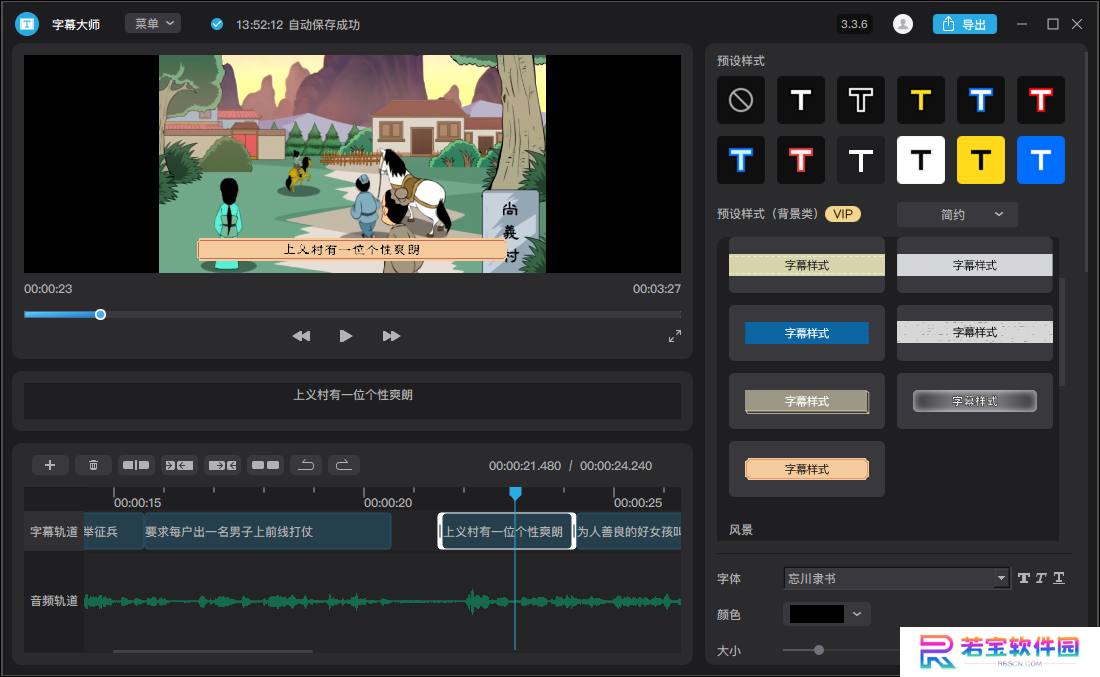The image size is (1100, 677).
Task: Delete the selected subtitle with trash icon
Action: 93,465
